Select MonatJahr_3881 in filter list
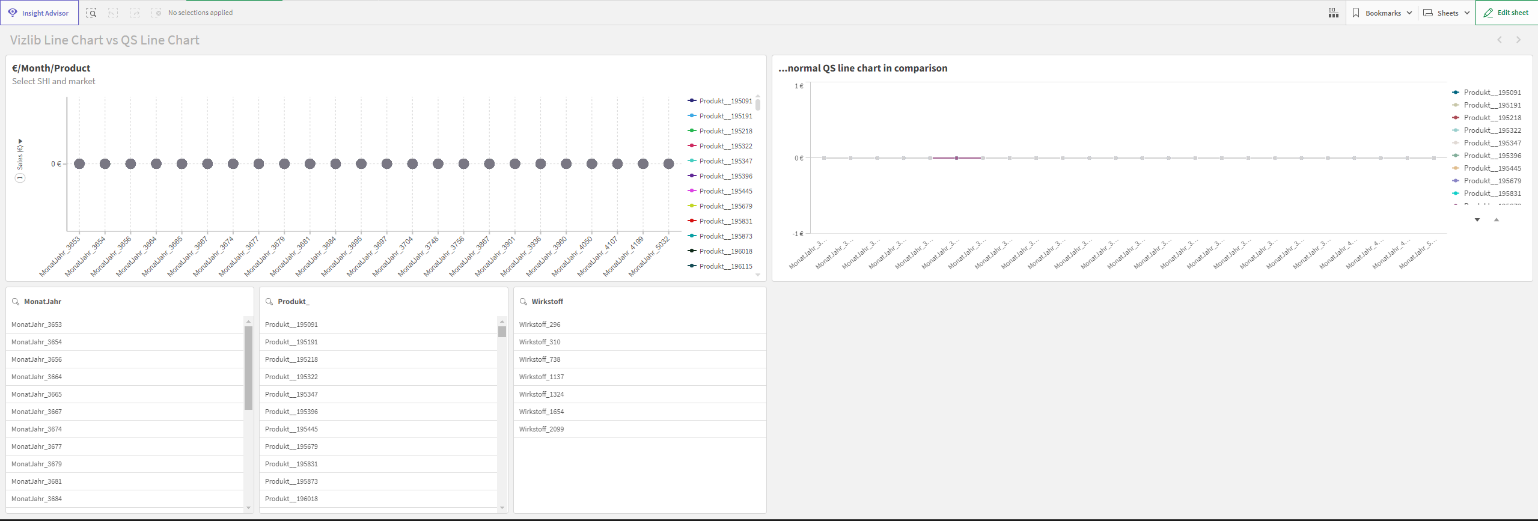The width and height of the screenshot is (1538, 521). click(125, 481)
